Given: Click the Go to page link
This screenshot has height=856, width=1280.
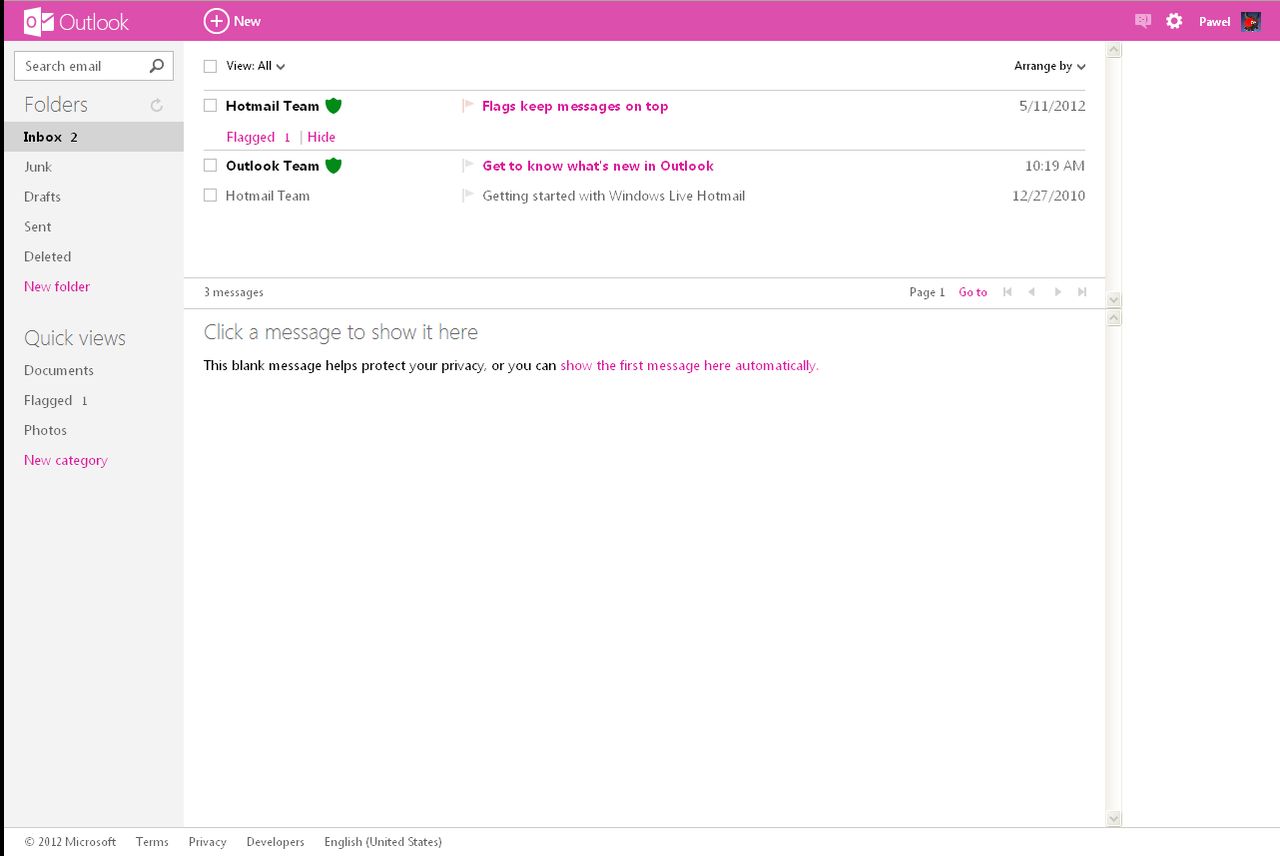Looking at the screenshot, I should coord(973,292).
